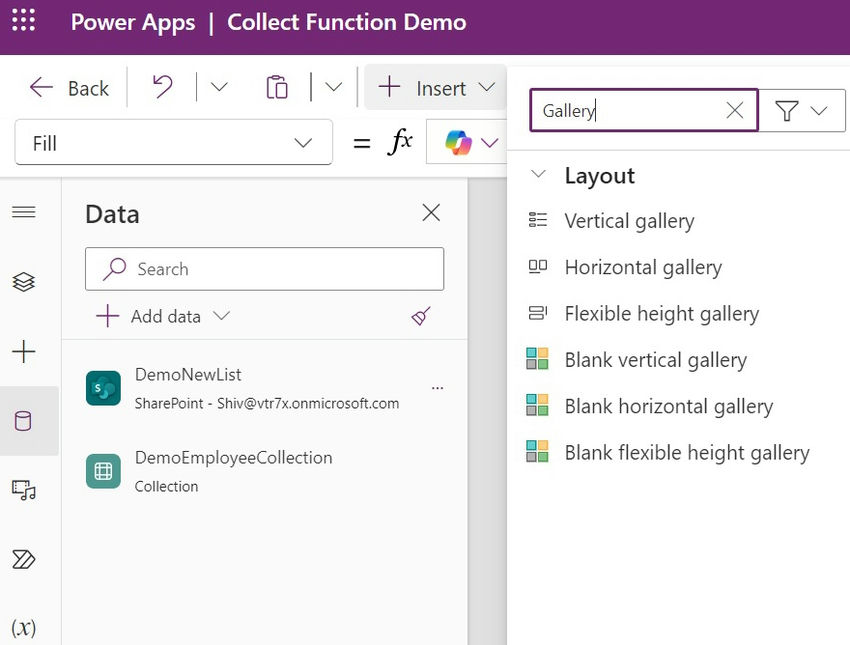Collapse the Layout section
This screenshot has width=850, height=645.
click(x=538, y=175)
